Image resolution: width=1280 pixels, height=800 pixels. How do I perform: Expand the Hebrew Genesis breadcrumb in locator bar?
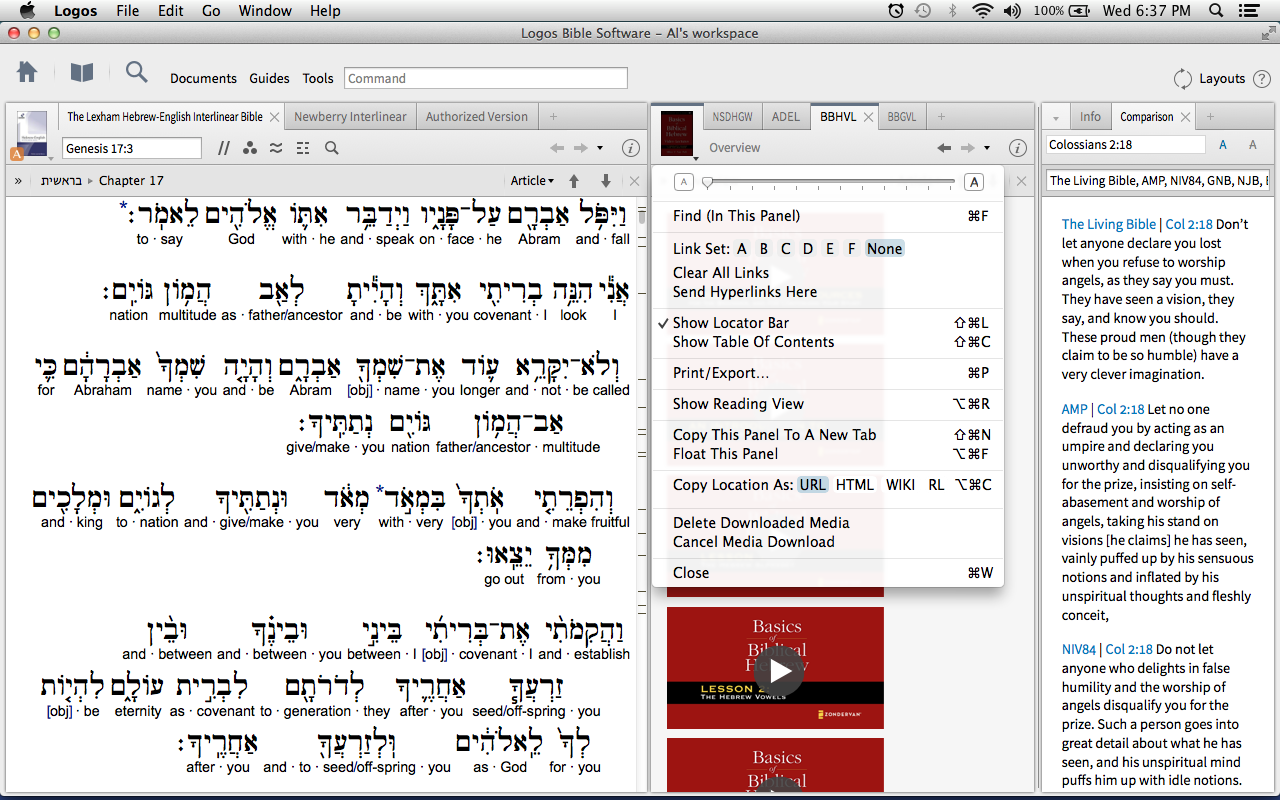pyautogui.click(x=61, y=181)
